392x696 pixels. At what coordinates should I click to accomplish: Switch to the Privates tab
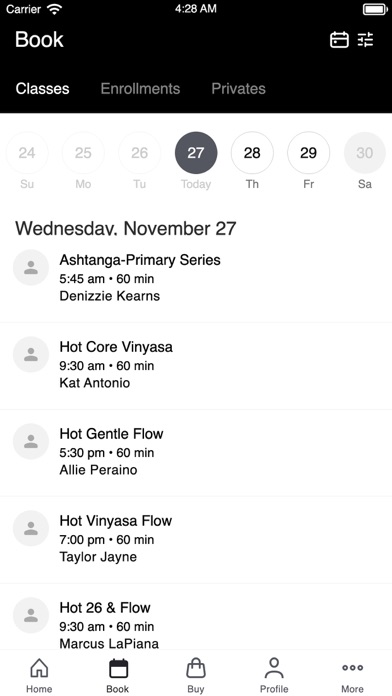[x=238, y=89]
